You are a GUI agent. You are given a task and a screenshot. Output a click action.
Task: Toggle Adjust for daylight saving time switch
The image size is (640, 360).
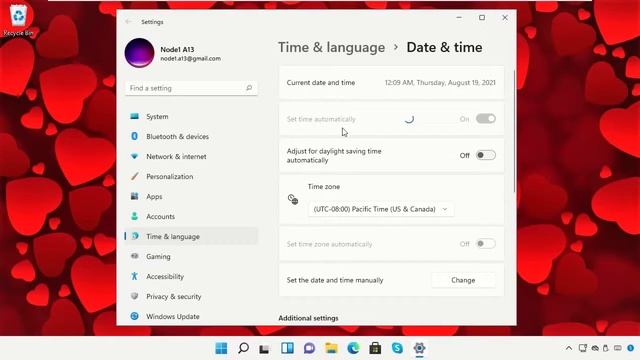486,155
